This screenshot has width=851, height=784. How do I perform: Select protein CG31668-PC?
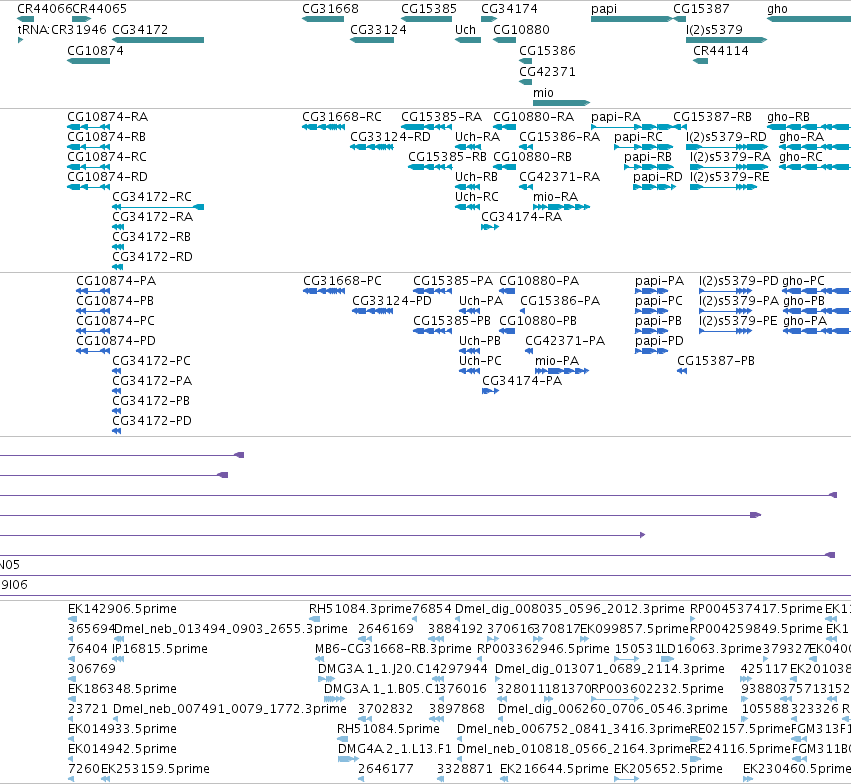342,281
